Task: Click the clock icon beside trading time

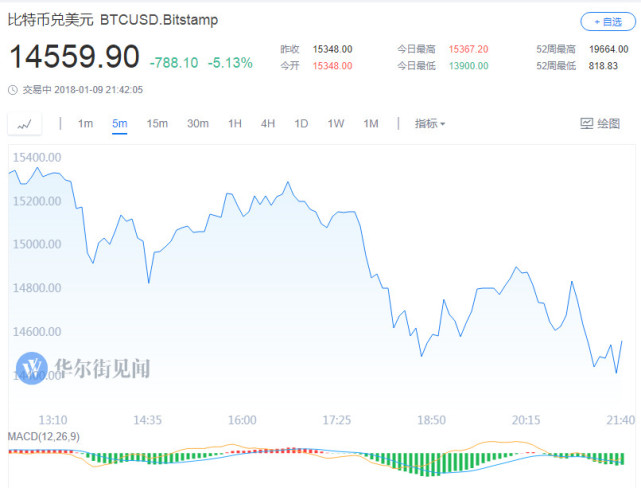Action: point(13,90)
